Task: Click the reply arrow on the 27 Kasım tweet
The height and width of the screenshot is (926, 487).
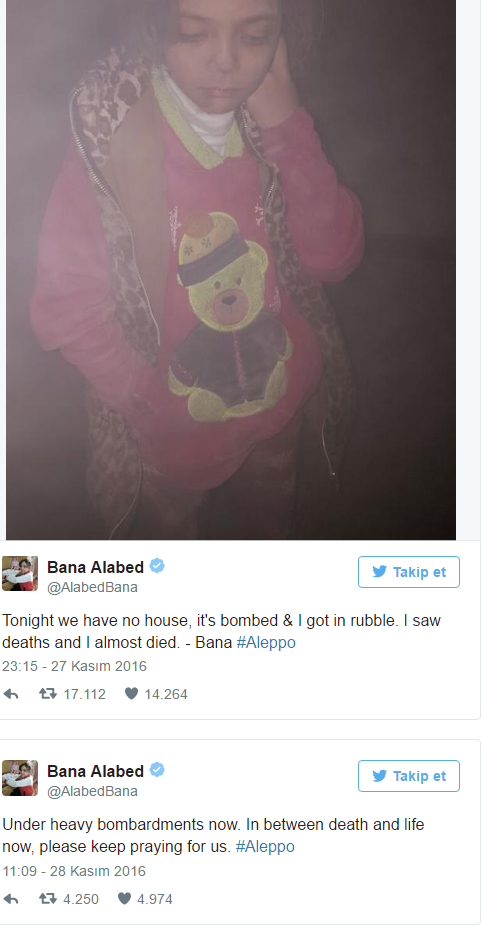Action: (x=11, y=694)
